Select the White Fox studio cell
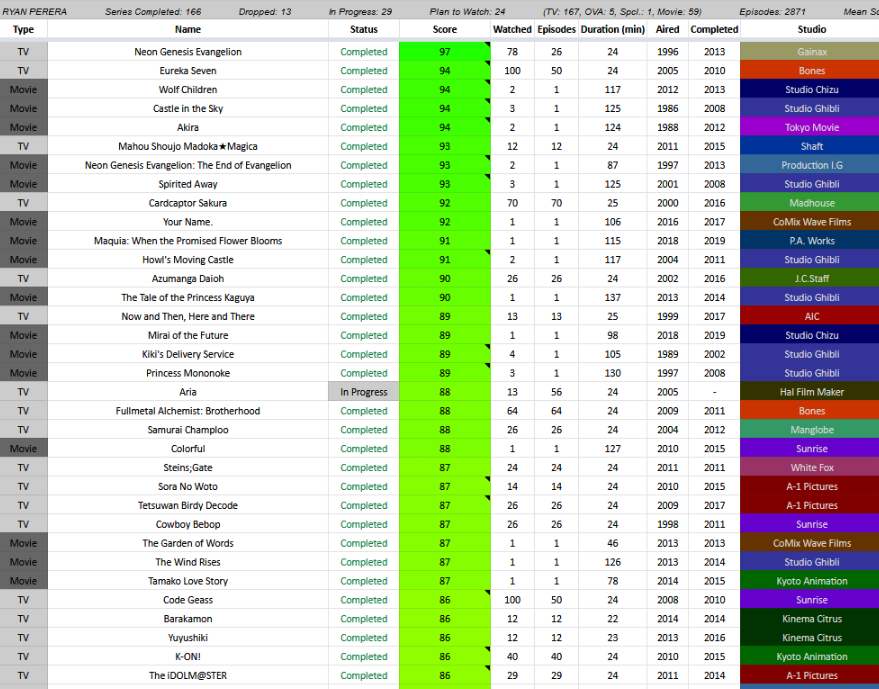The height and width of the screenshot is (689, 879). tap(812, 468)
